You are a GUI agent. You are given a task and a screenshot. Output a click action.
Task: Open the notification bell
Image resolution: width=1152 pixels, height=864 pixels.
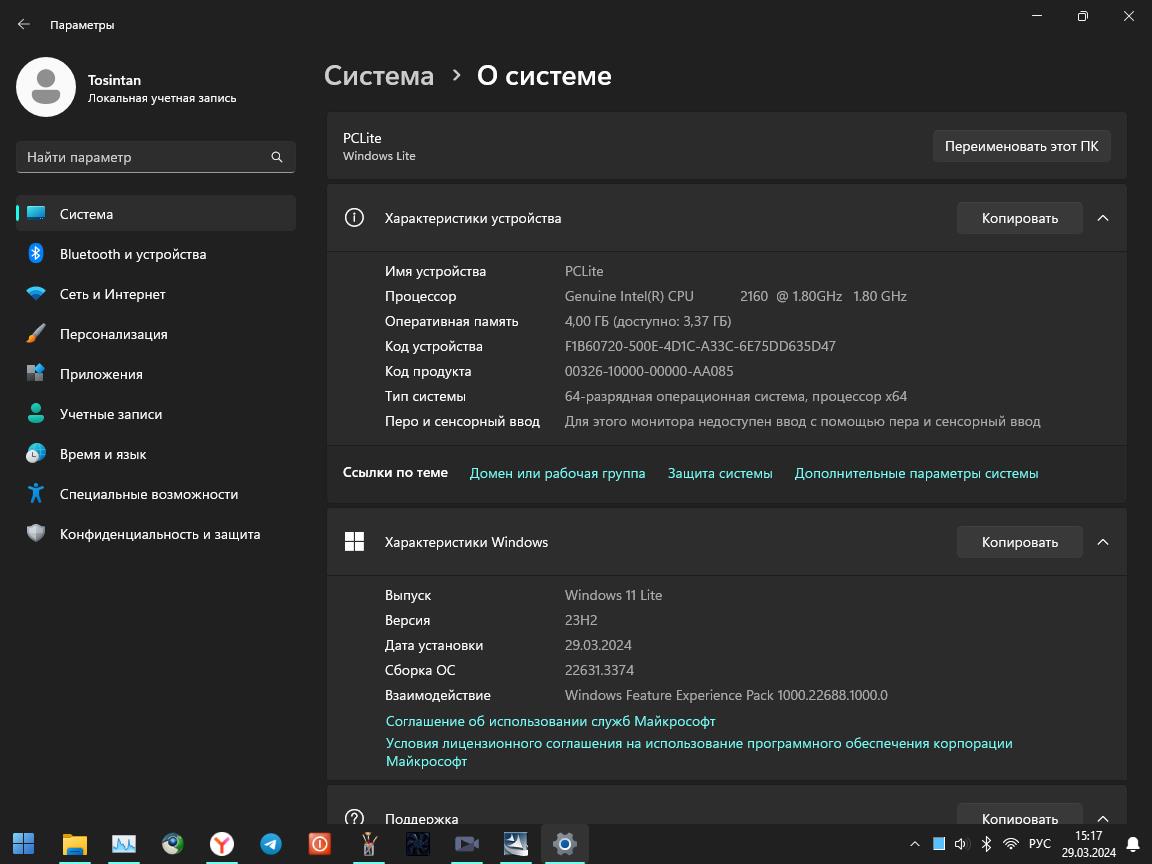click(1133, 843)
